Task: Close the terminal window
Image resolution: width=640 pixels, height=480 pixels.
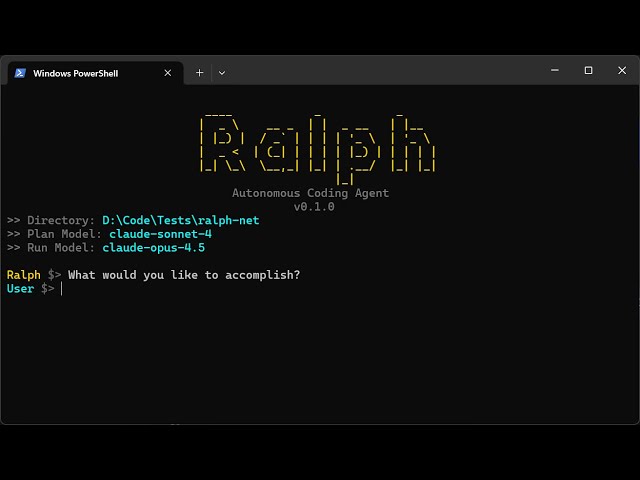Action: point(622,70)
